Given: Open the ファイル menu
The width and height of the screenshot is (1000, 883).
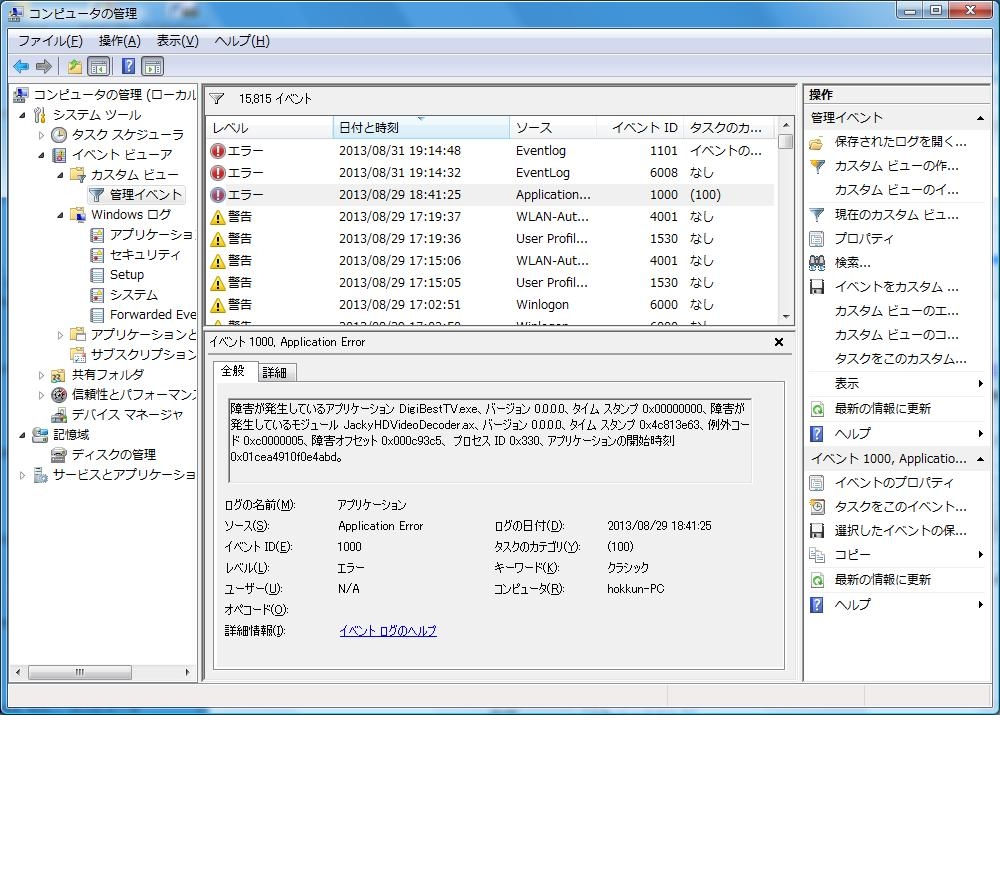Looking at the screenshot, I should coord(50,41).
